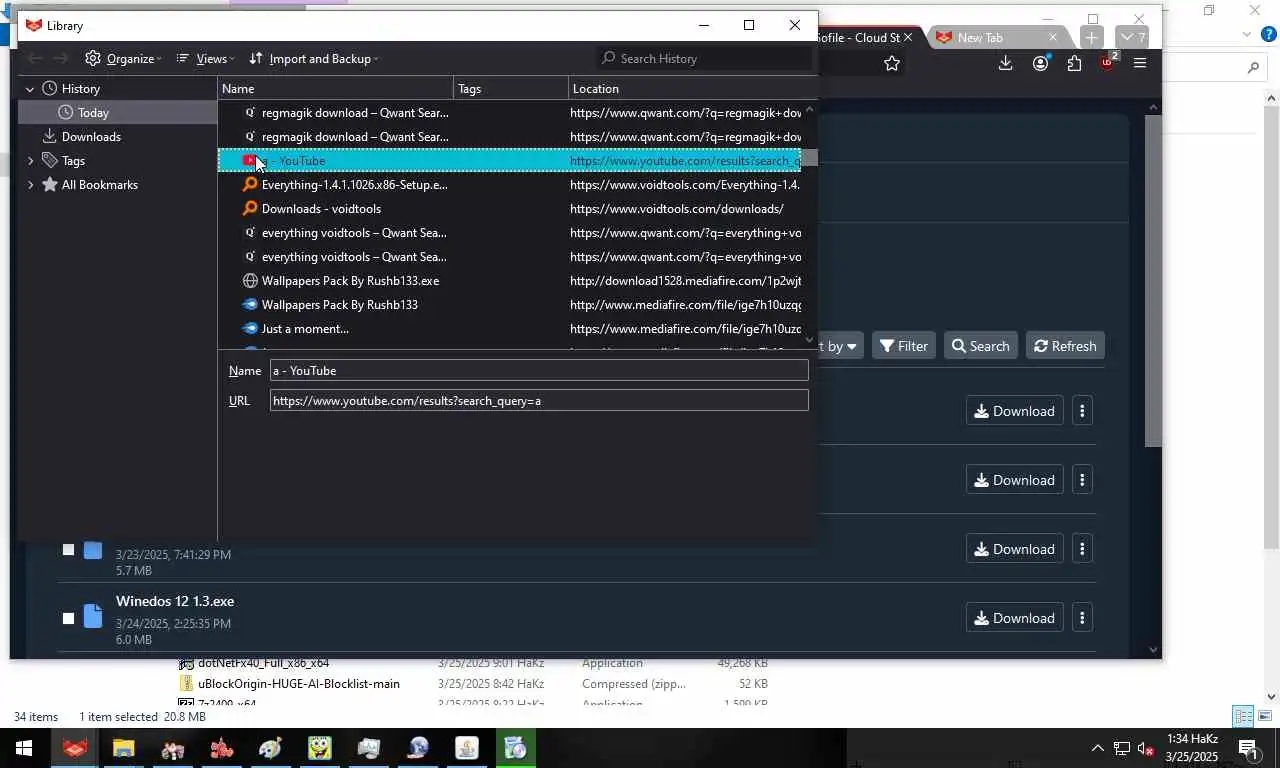Image resolution: width=1280 pixels, height=768 pixels.
Task: Switch File Explorer to large icons view
Action: [1264, 716]
